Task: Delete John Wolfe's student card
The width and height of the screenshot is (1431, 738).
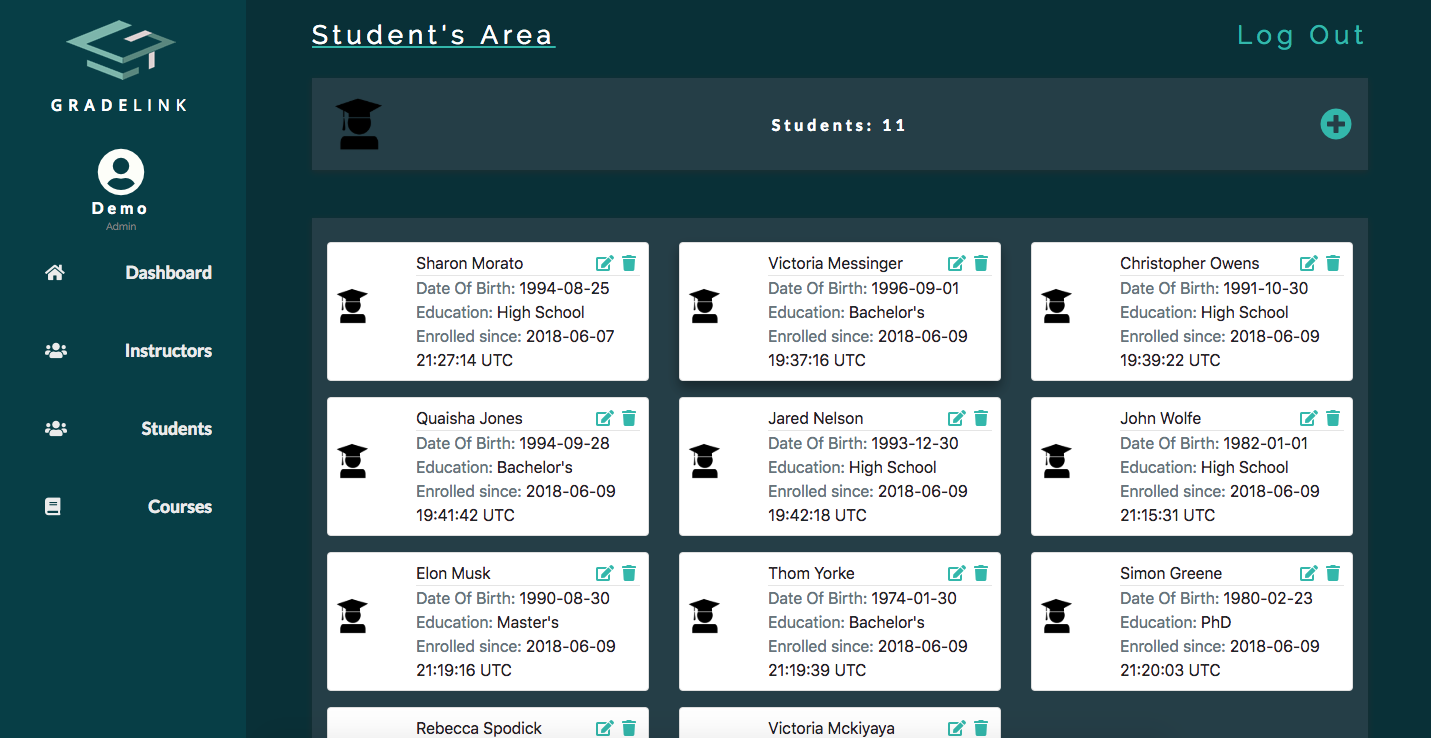Action: point(1333,418)
